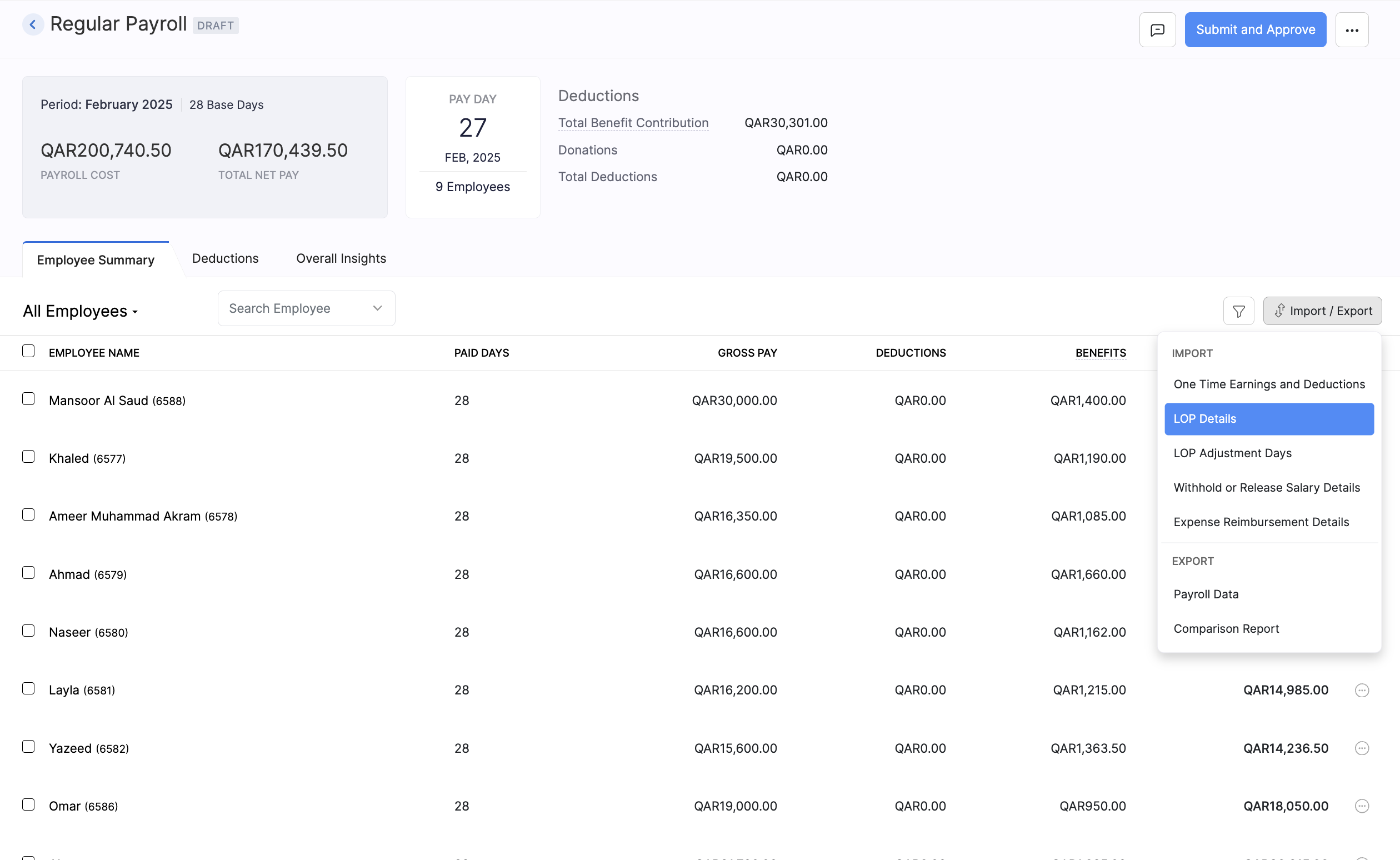This screenshot has height=860, width=1400.
Task: Open the top-right overflow menu
Action: (1352, 29)
